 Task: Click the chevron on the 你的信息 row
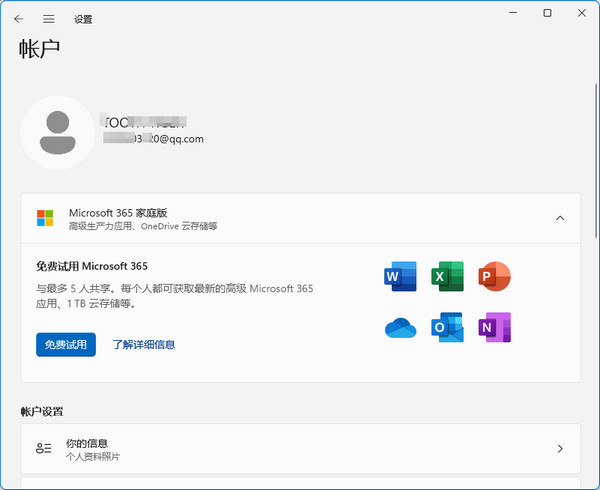(x=560, y=448)
